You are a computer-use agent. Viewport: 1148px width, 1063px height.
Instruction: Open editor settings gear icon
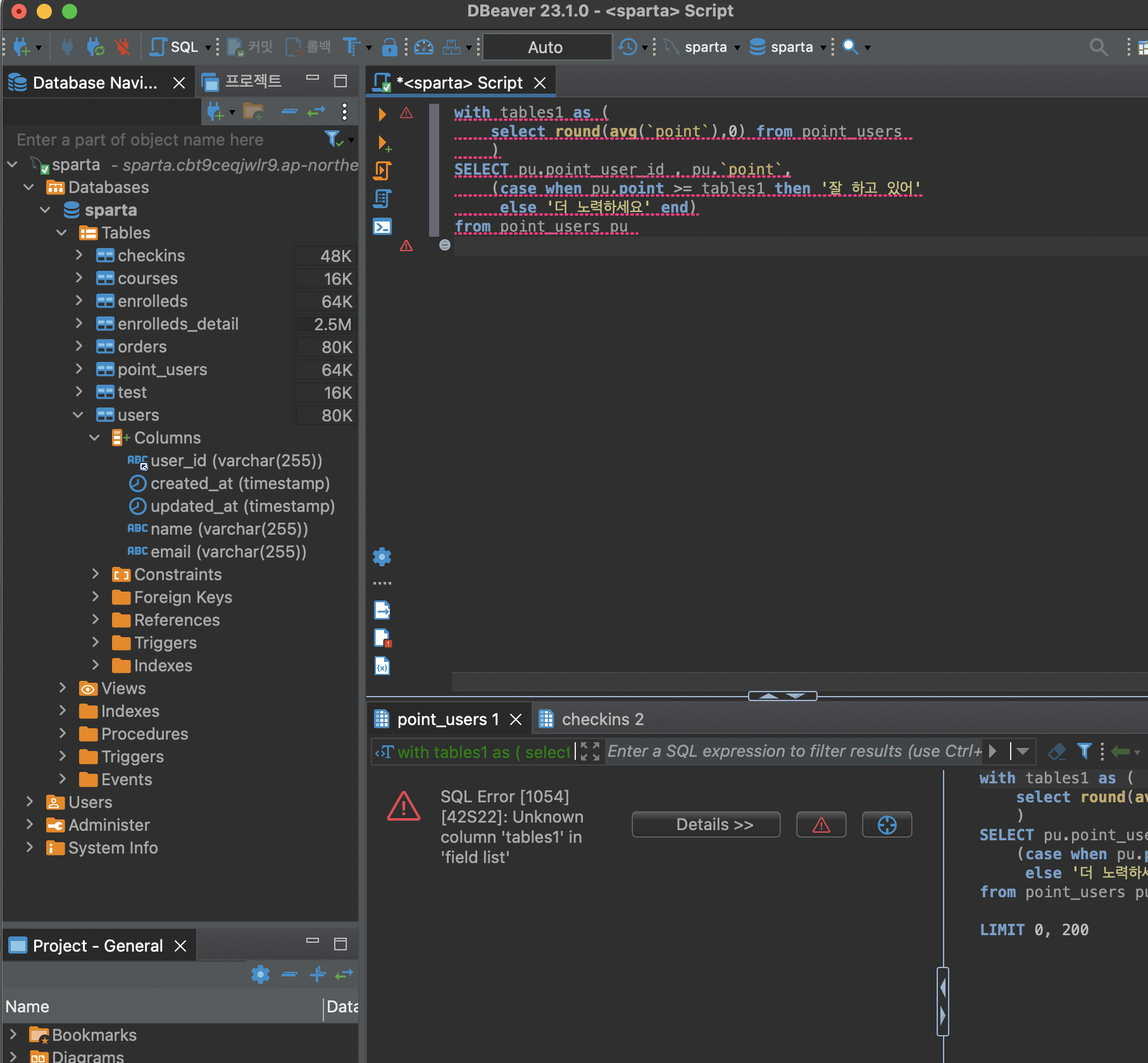pyautogui.click(x=382, y=557)
